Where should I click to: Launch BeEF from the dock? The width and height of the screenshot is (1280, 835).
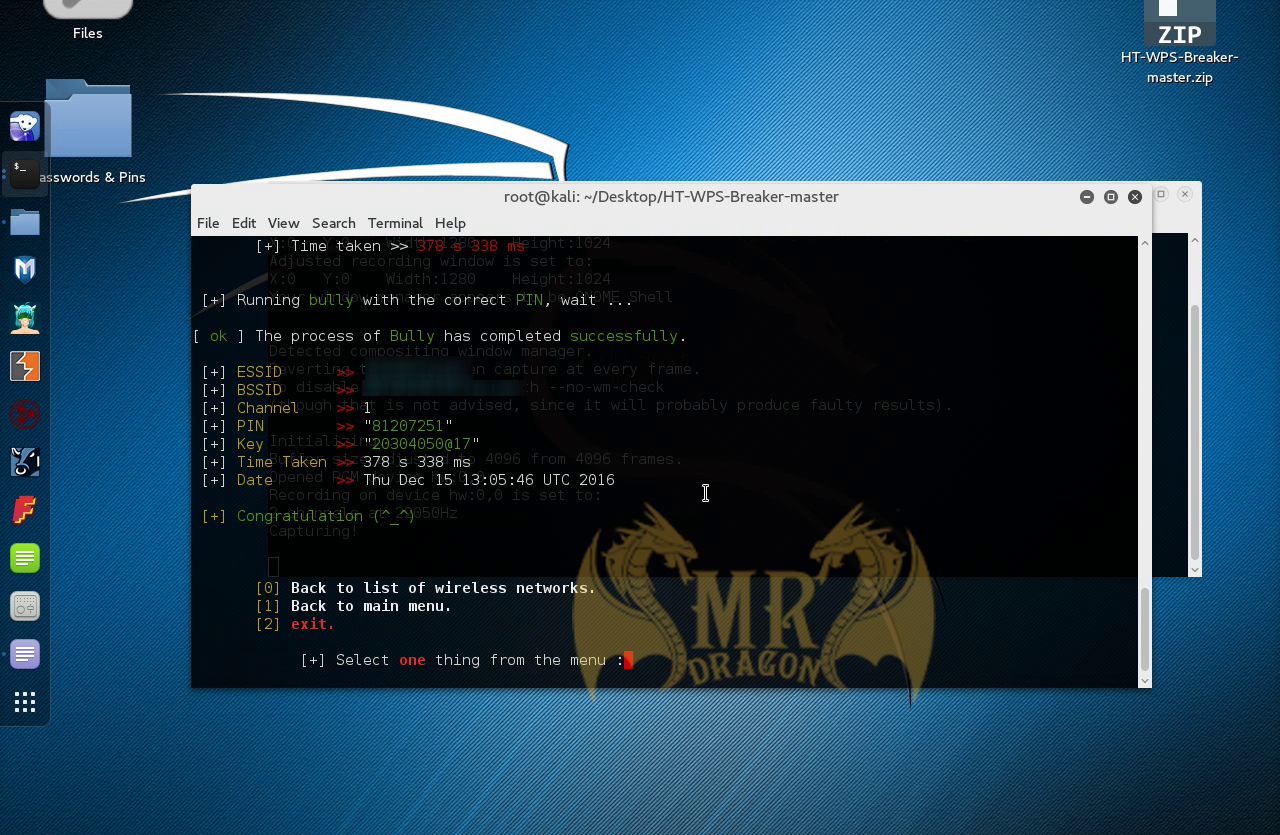click(x=25, y=462)
